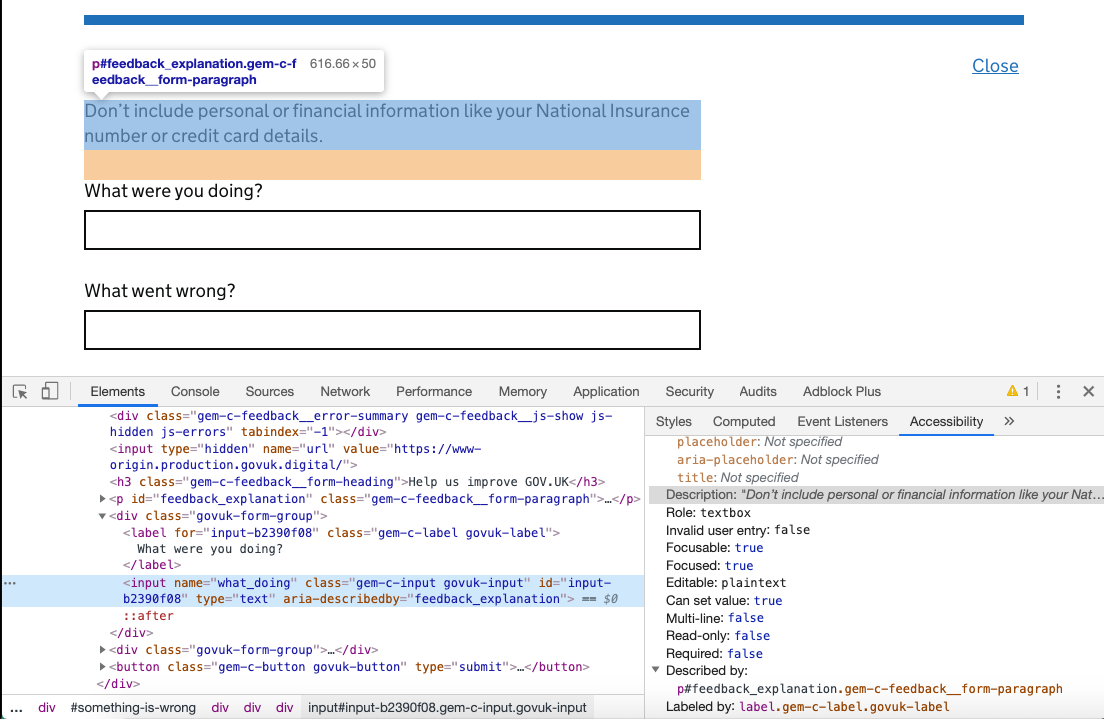Click the yellow warning indicator icon
The height and width of the screenshot is (719, 1104).
point(1012,391)
